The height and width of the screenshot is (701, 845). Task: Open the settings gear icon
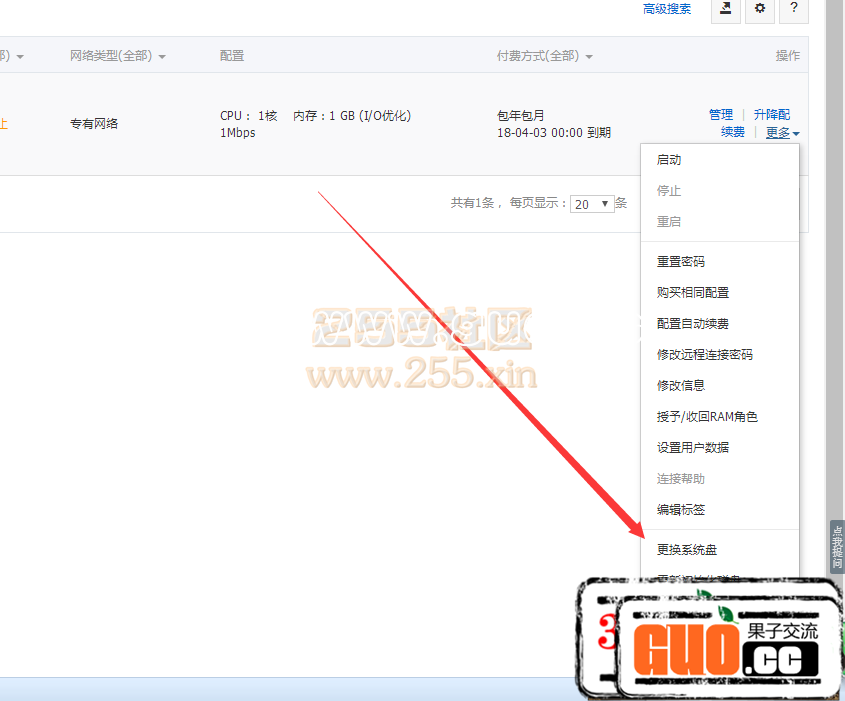[760, 9]
